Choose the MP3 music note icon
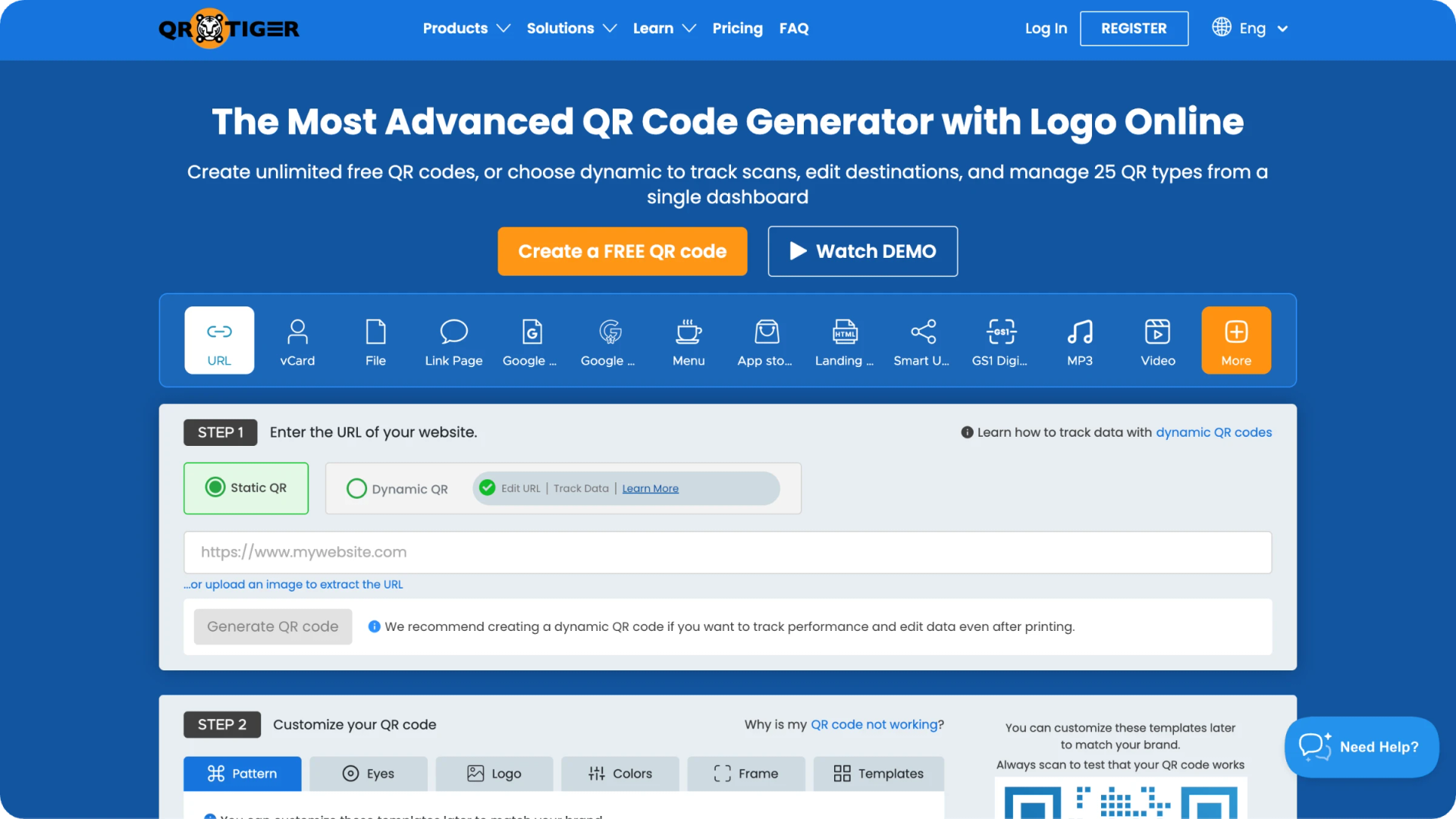 point(1080,332)
